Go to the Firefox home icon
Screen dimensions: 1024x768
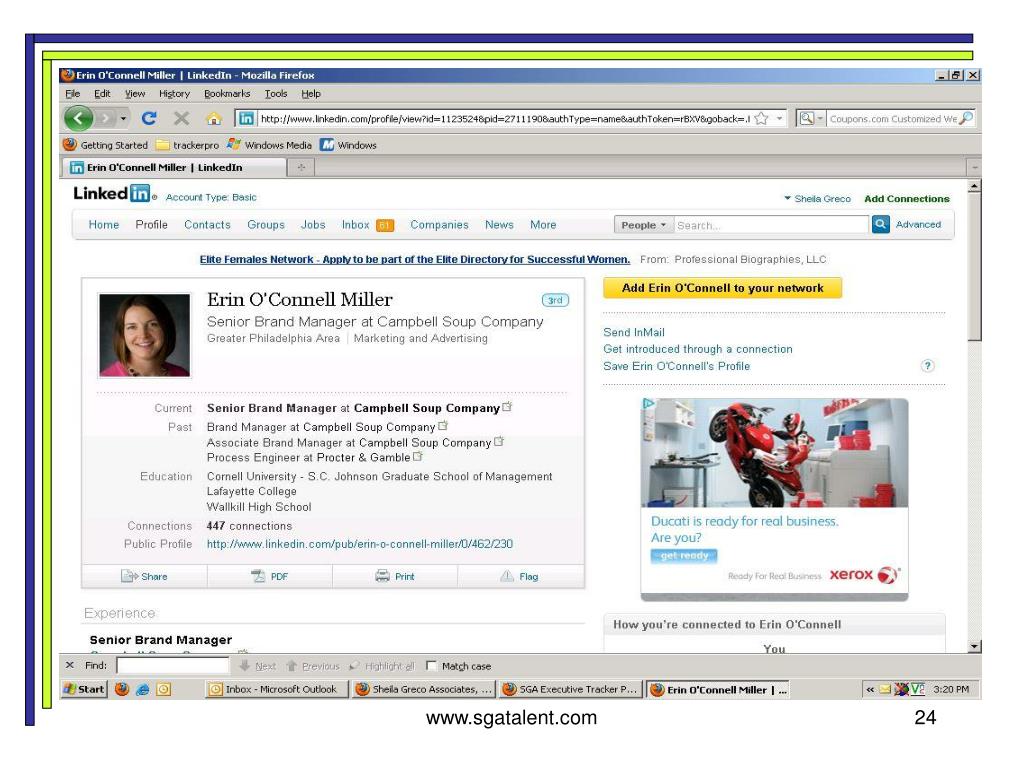[214, 119]
